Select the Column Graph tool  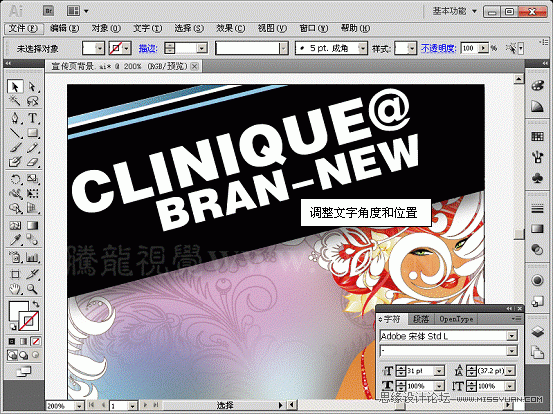(x=32, y=258)
